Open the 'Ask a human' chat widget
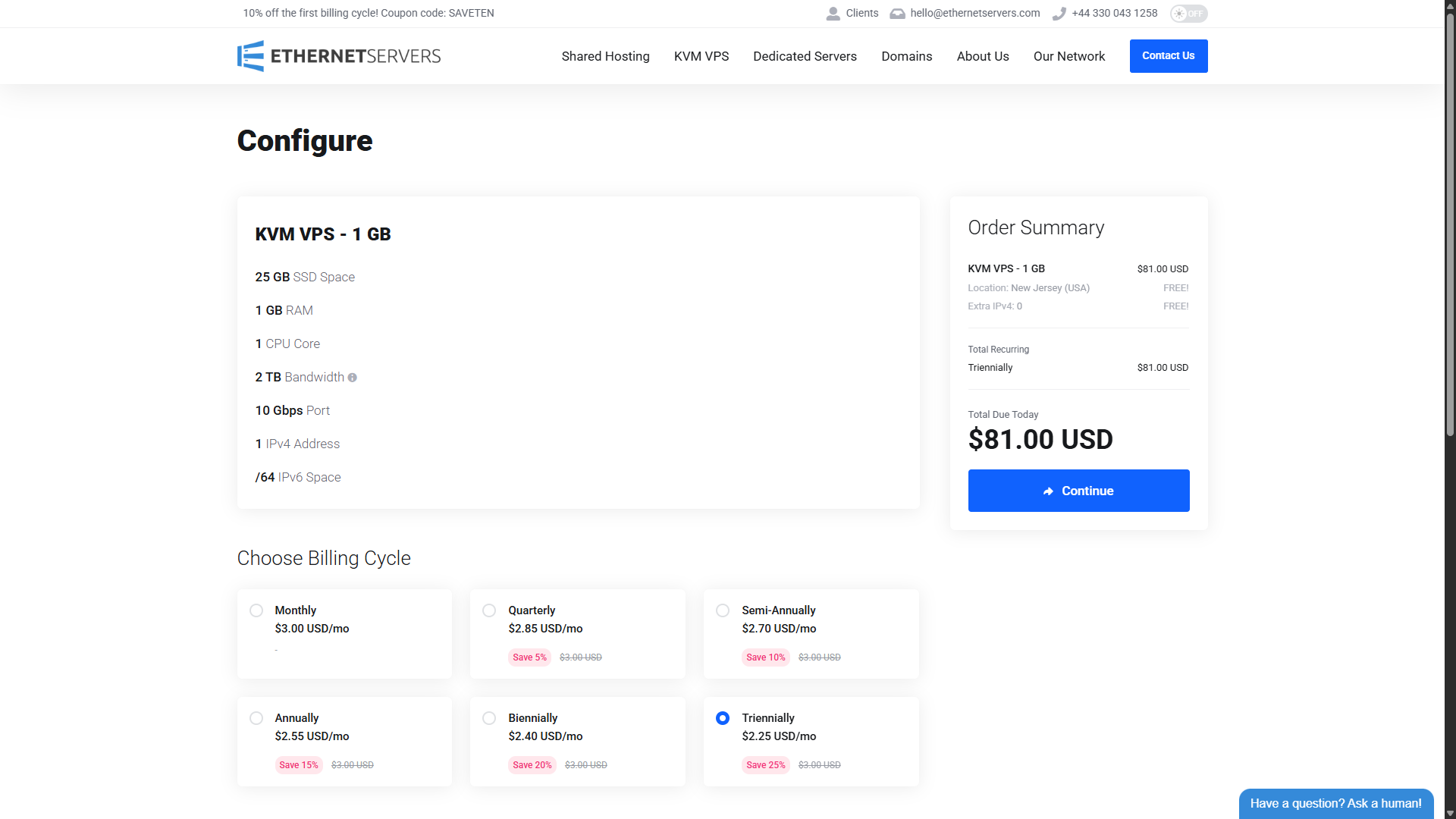 pyautogui.click(x=1336, y=804)
